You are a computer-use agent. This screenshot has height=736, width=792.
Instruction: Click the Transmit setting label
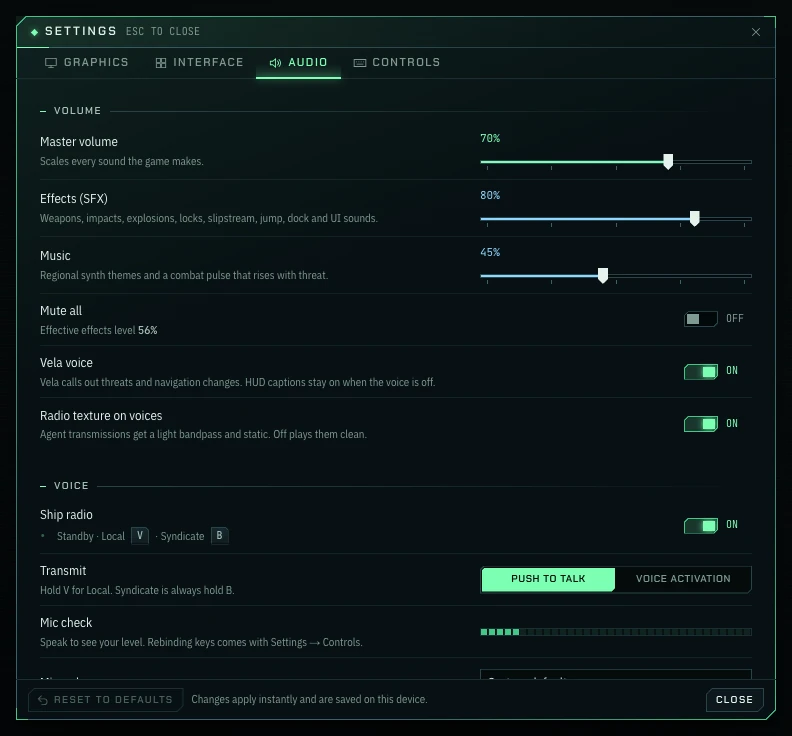[x=63, y=571]
